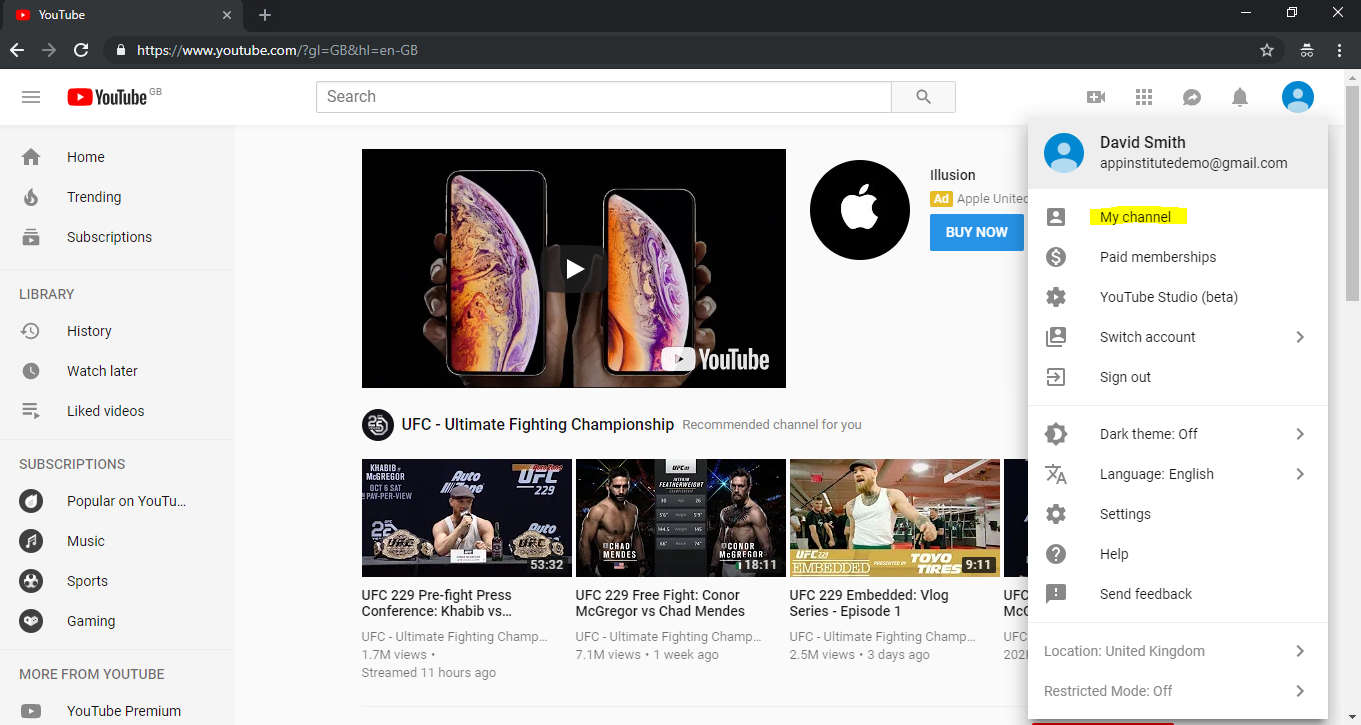The width and height of the screenshot is (1361, 725).
Task: Expand the Location submenu arrow
Action: coord(1300,651)
